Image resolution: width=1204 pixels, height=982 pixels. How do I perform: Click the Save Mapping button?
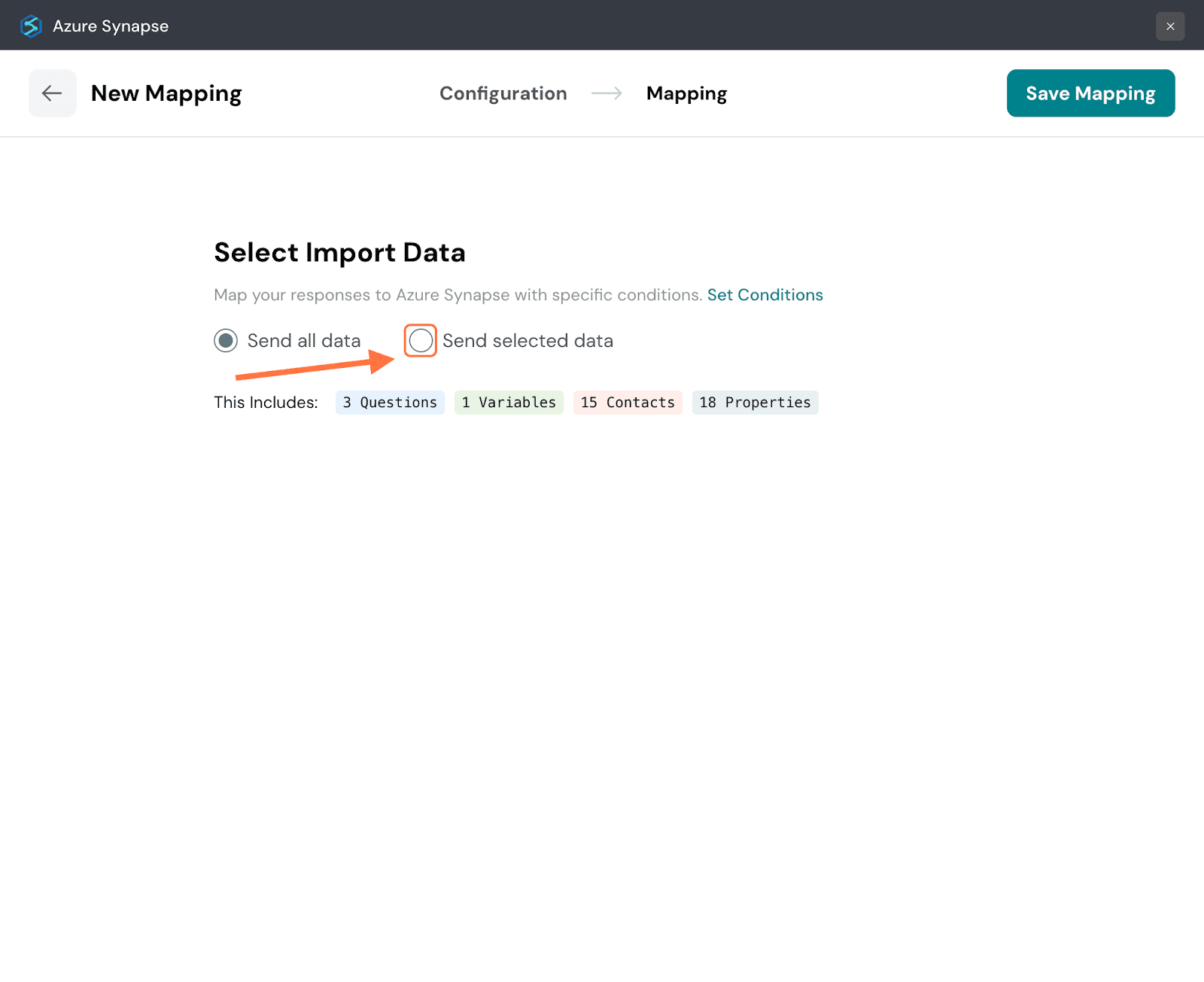pyautogui.click(x=1090, y=93)
